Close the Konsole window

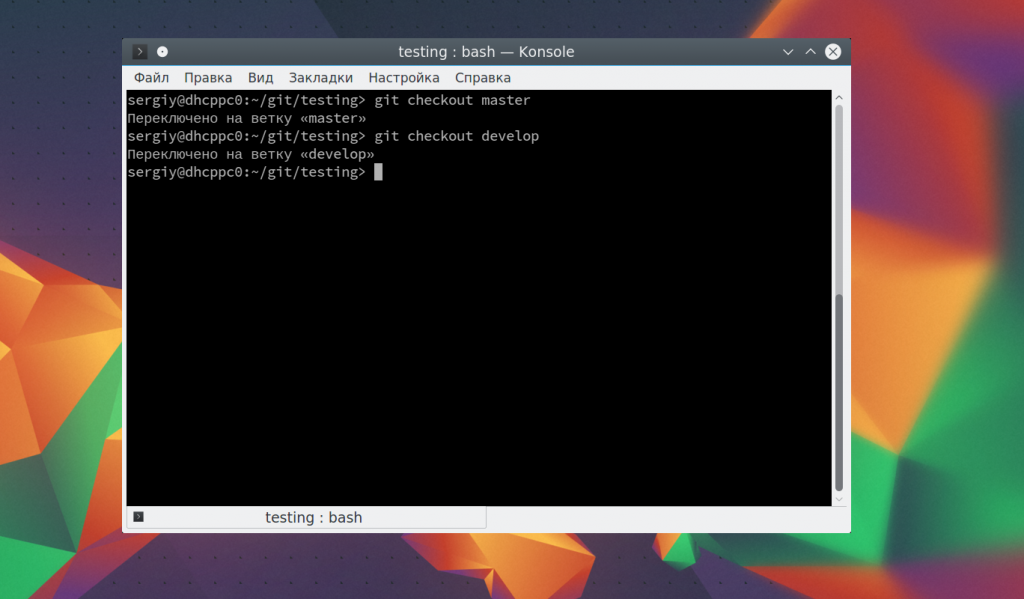pyautogui.click(x=833, y=52)
